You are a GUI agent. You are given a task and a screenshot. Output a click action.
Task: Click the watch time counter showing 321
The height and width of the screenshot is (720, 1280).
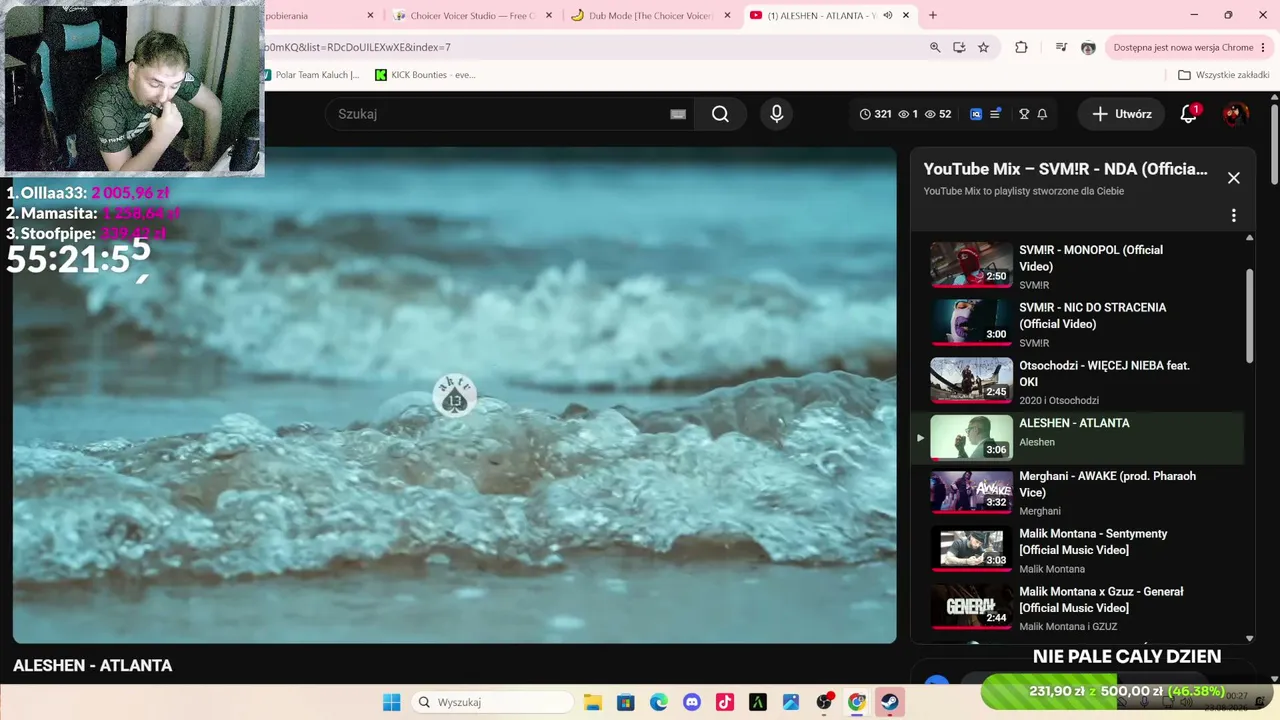coord(875,114)
